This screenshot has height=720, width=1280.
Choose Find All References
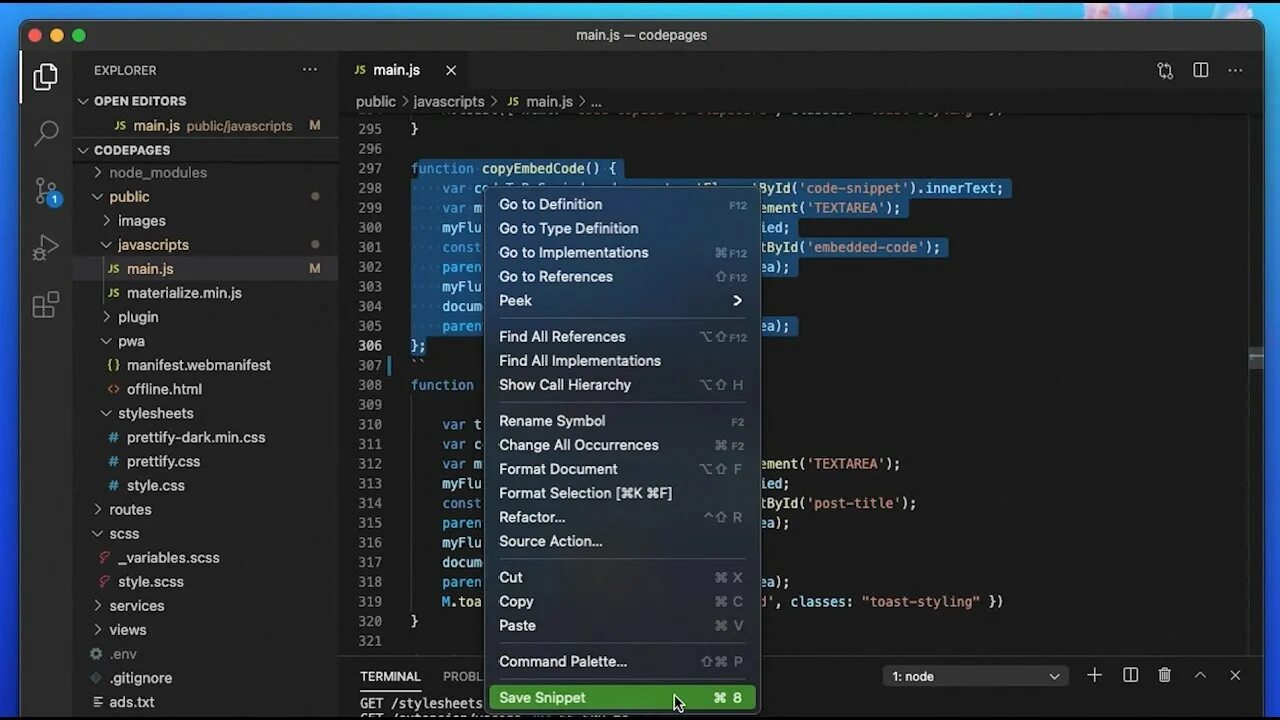click(x=622, y=336)
